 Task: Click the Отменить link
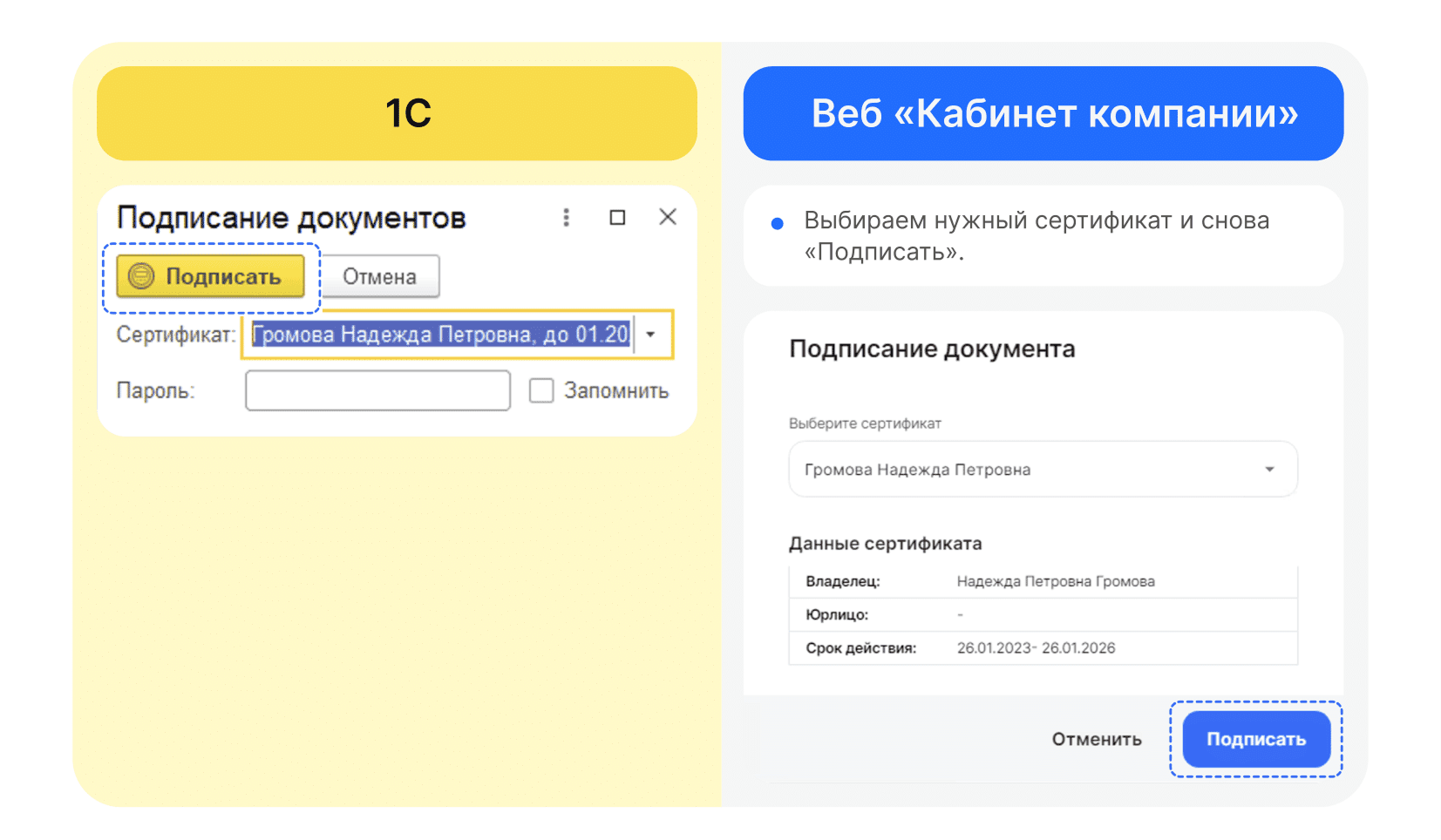click(1097, 739)
